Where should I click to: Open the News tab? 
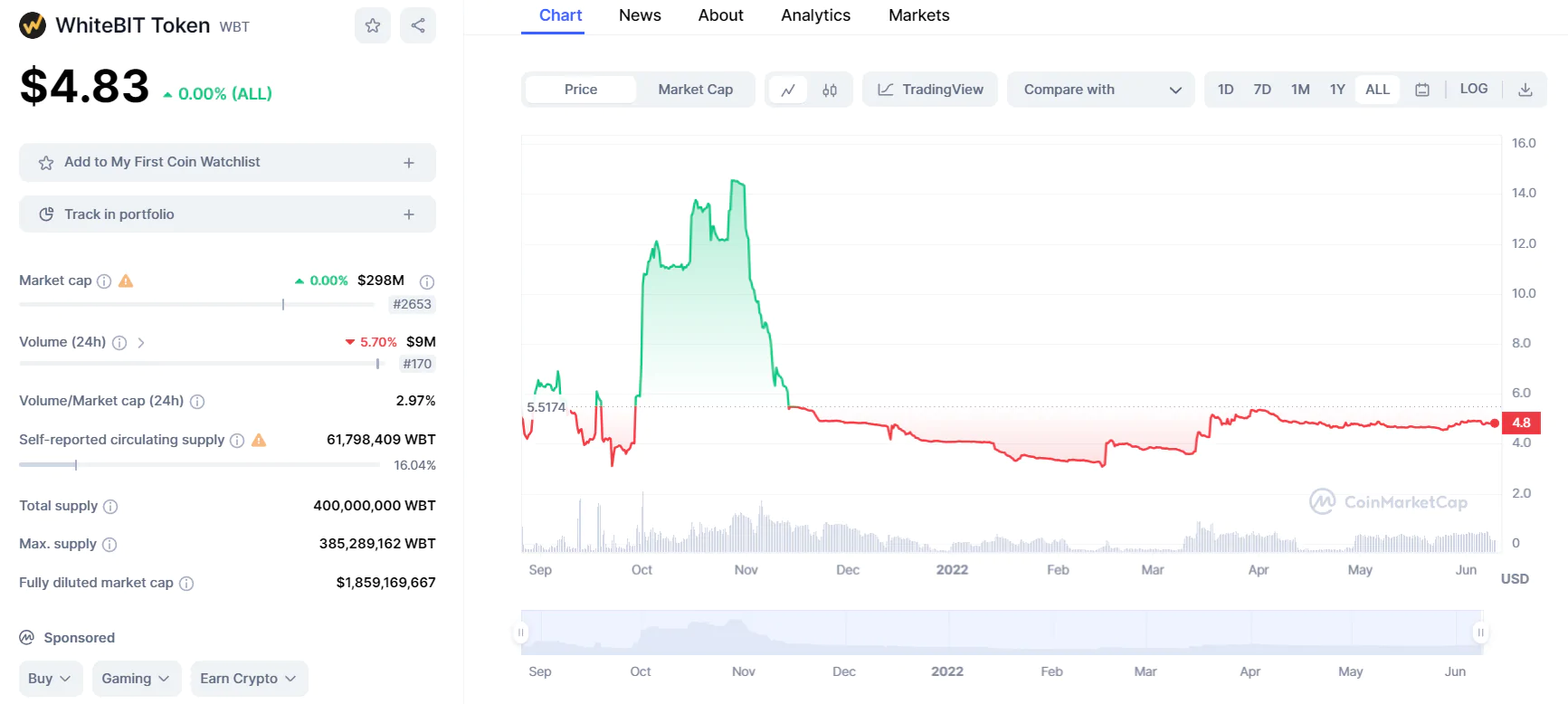pyautogui.click(x=640, y=15)
